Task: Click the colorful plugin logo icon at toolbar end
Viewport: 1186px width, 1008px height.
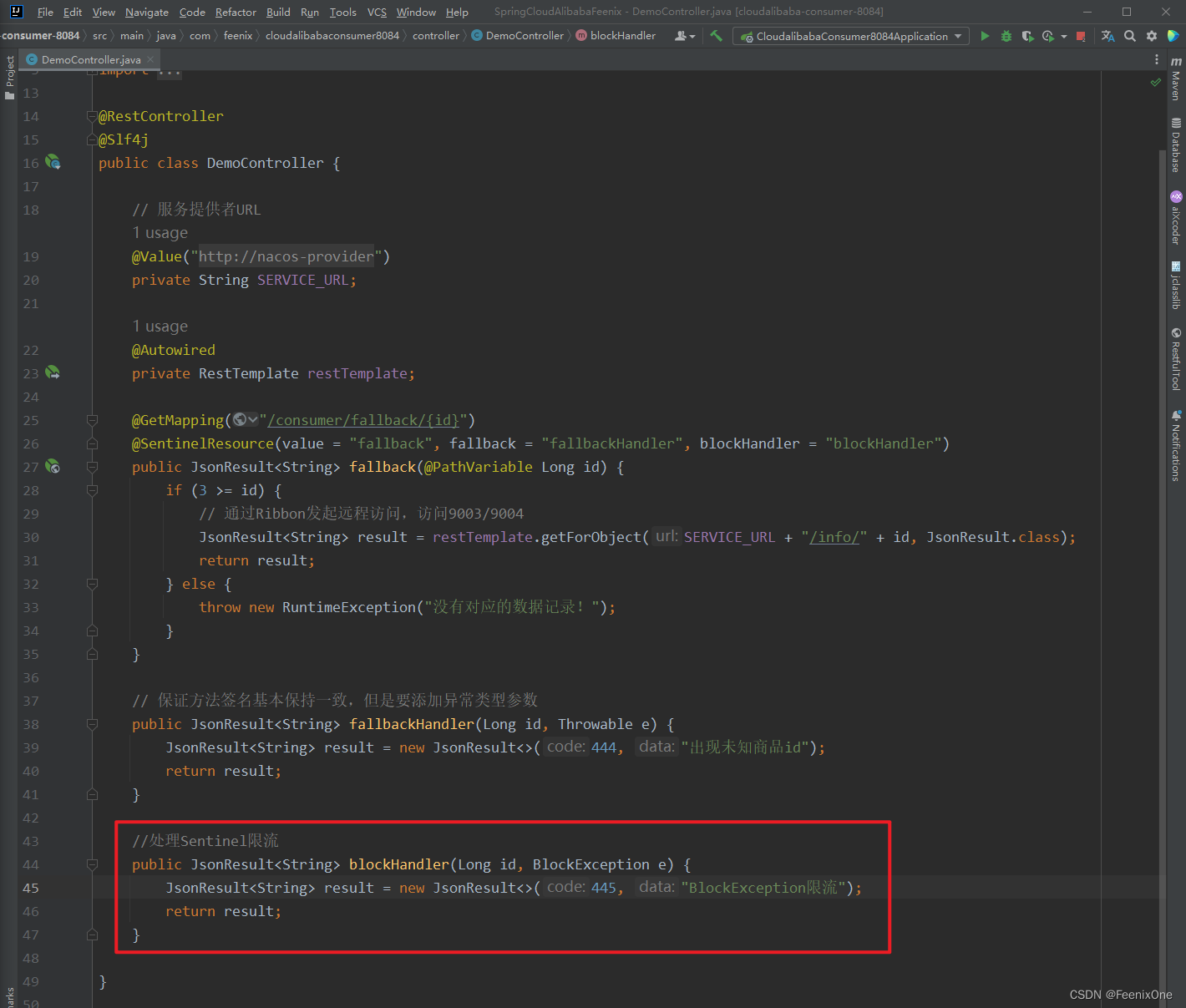Action: (1173, 36)
